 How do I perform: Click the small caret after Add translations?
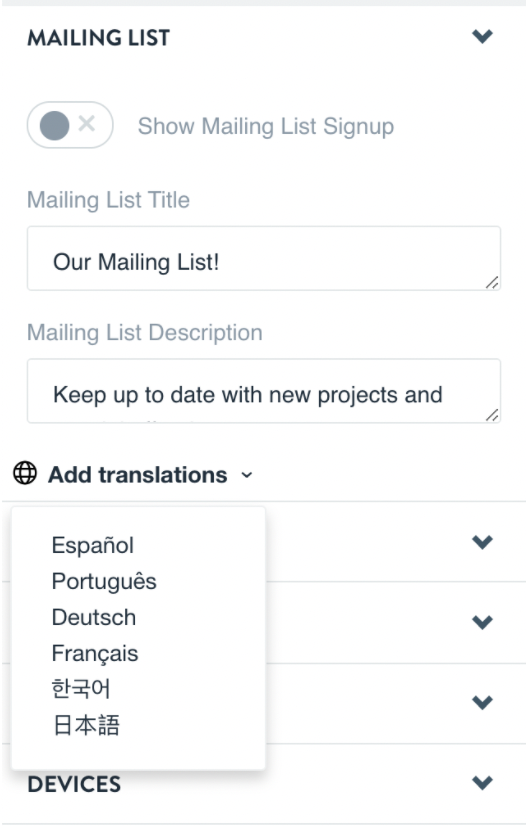click(246, 475)
